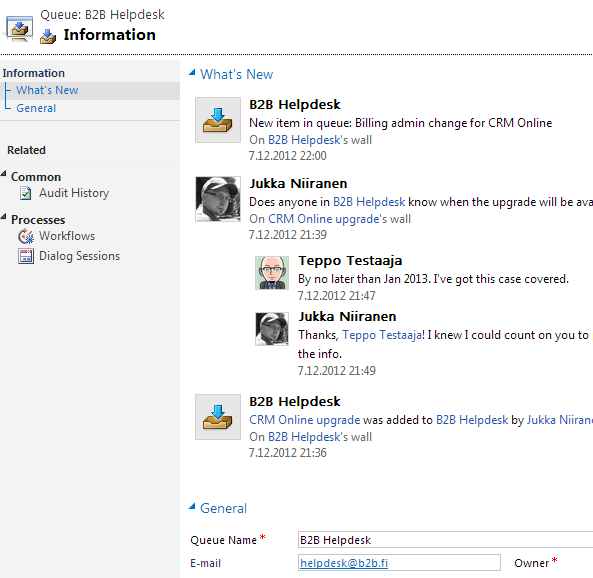Screen dimensions: 593x578
Task: Click the large queue icon in header
Action: (19, 28)
